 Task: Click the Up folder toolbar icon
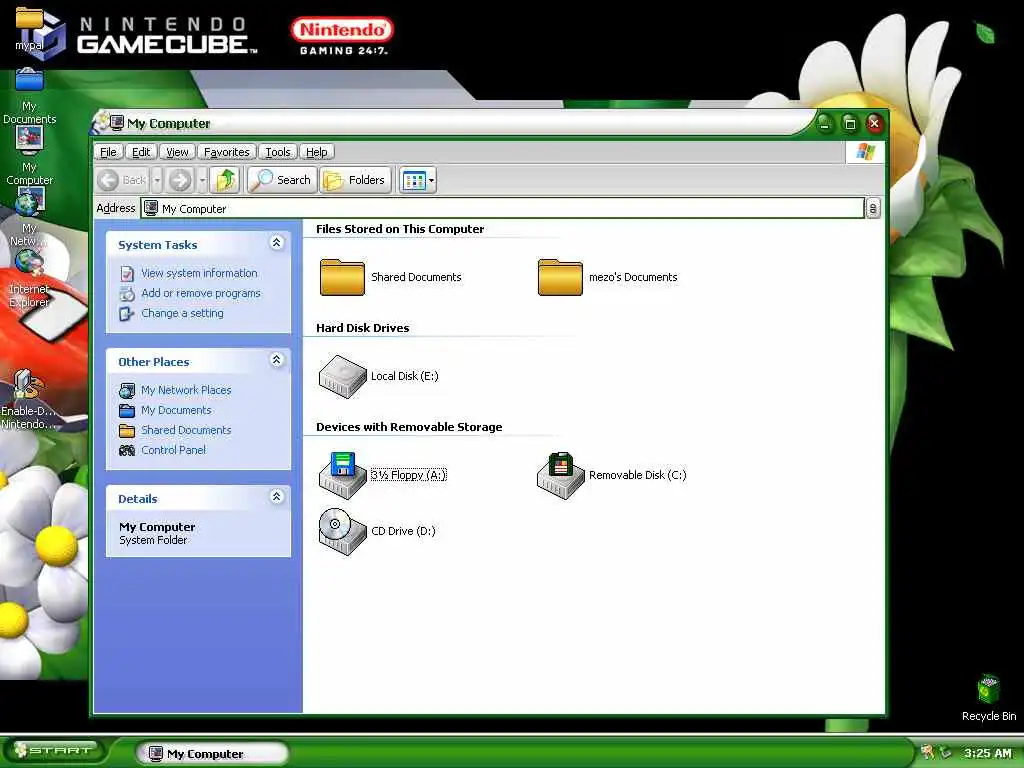pyautogui.click(x=226, y=180)
